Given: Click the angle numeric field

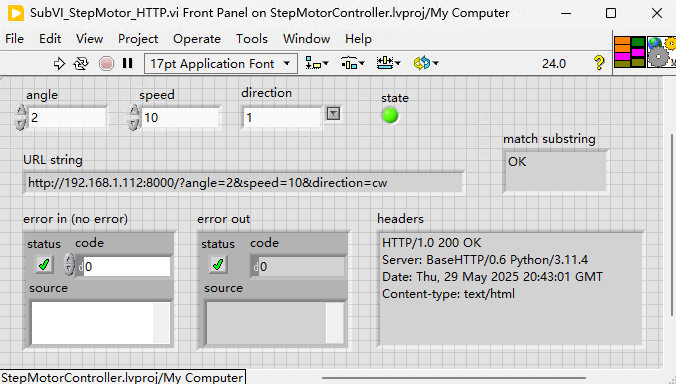Looking at the screenshot, I should tap(67, 117).
